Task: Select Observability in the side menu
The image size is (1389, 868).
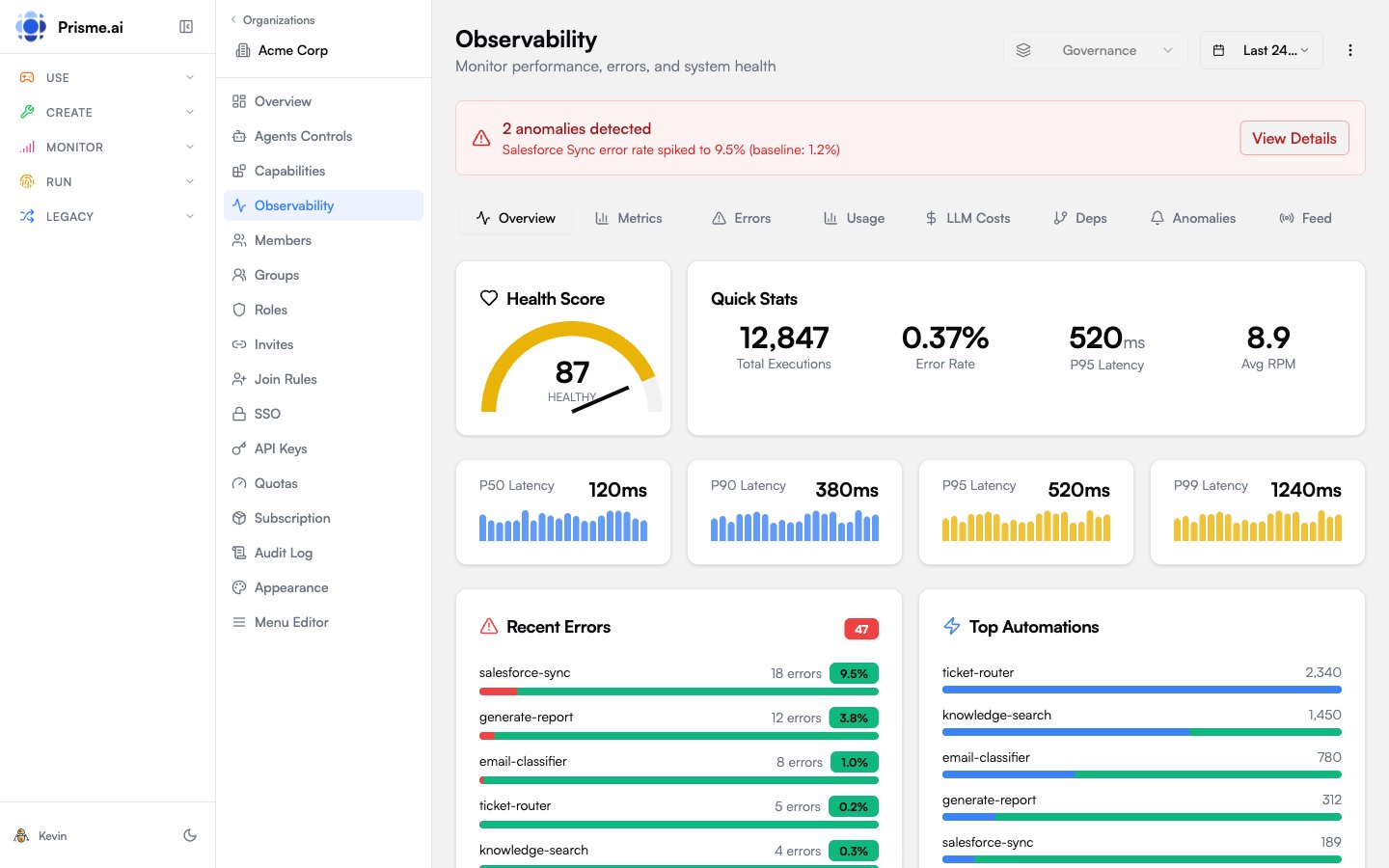Action: pos(324,205)
